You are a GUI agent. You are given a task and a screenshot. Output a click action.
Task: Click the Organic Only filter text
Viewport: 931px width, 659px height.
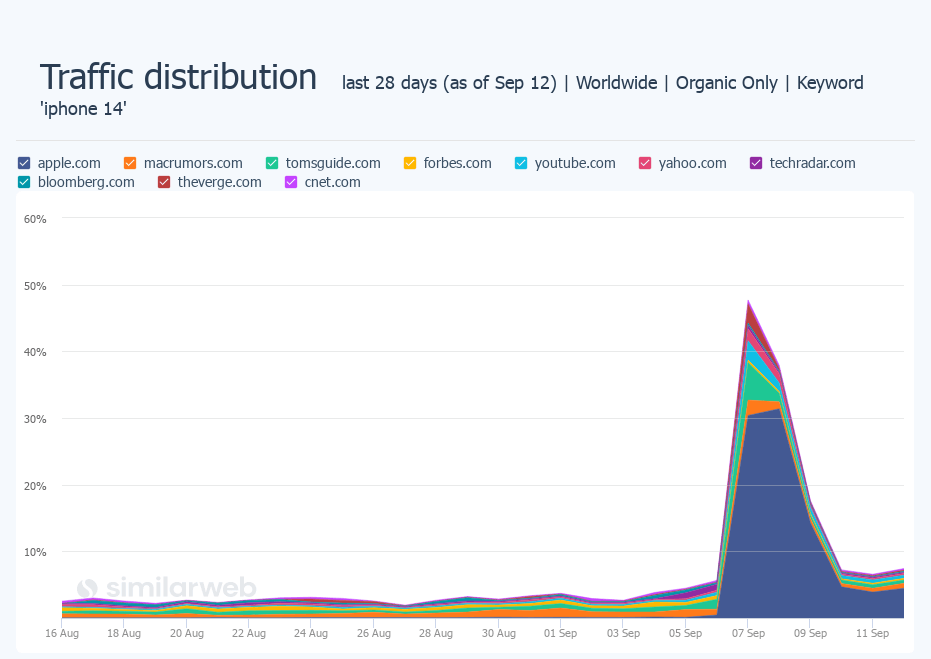[727, 83]
